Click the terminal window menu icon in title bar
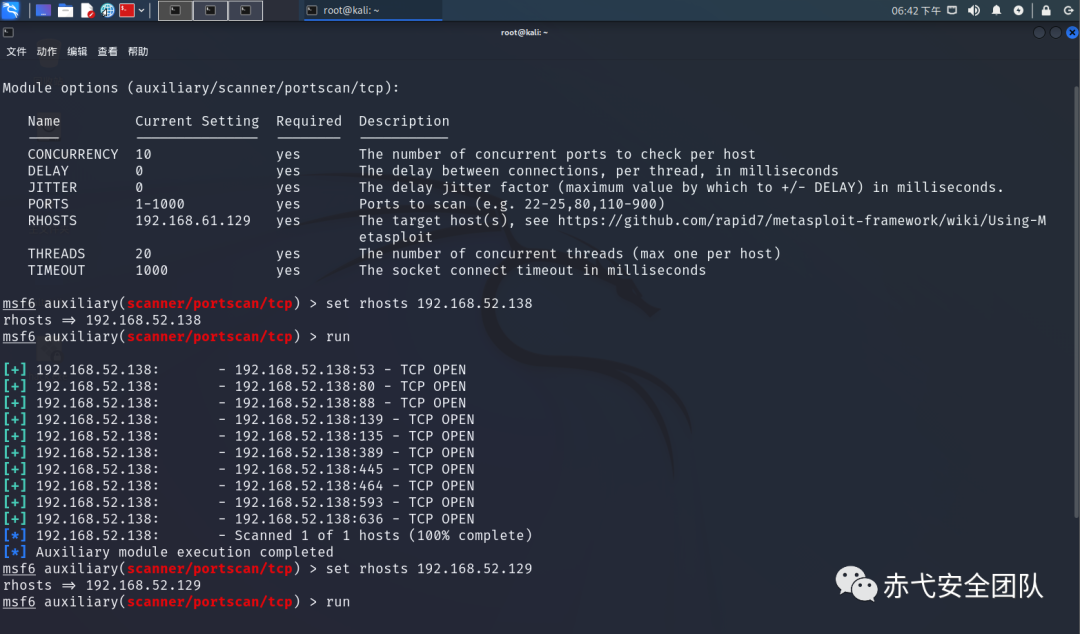This screenshot has height=634, width=1080. [8, 32]
